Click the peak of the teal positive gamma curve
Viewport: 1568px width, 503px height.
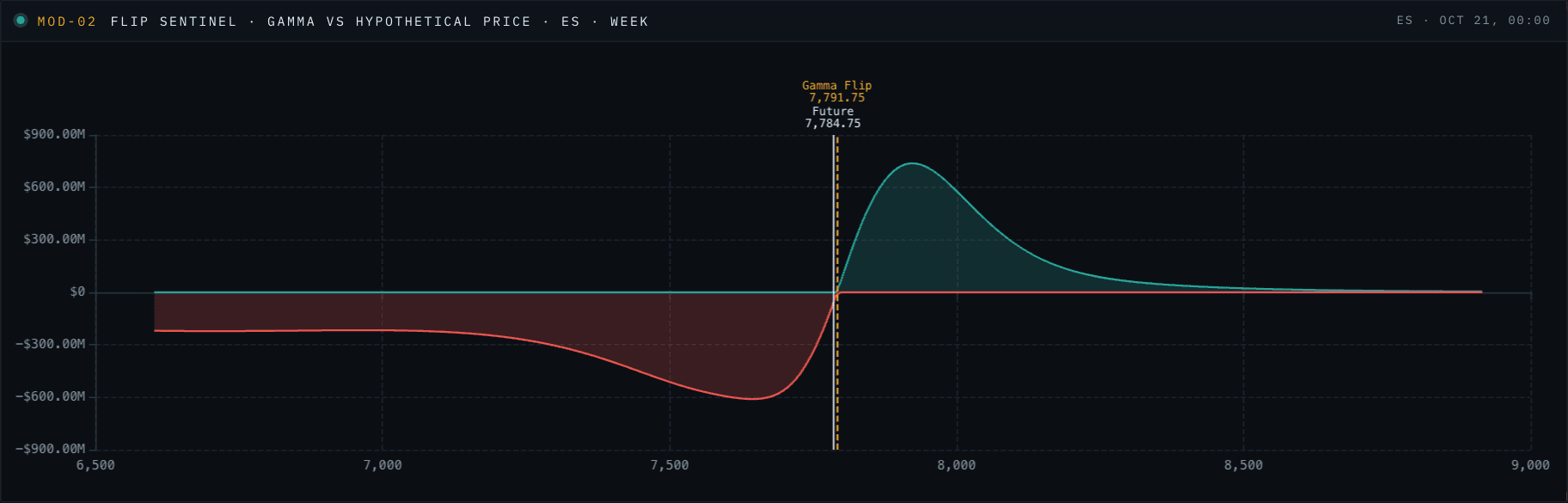(911, 163)
